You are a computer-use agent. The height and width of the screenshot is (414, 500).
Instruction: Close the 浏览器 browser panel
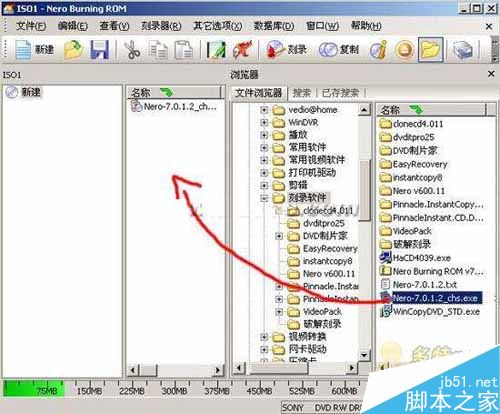pyautogui.click(x=491, y=74)
